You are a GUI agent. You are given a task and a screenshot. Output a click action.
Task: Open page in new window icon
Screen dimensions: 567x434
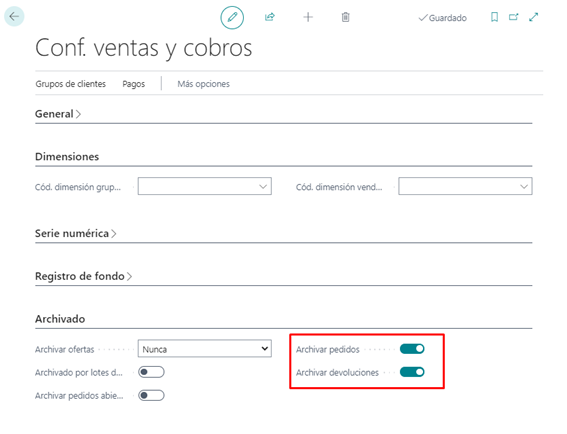pyautogui.click(x=513, y=17)
